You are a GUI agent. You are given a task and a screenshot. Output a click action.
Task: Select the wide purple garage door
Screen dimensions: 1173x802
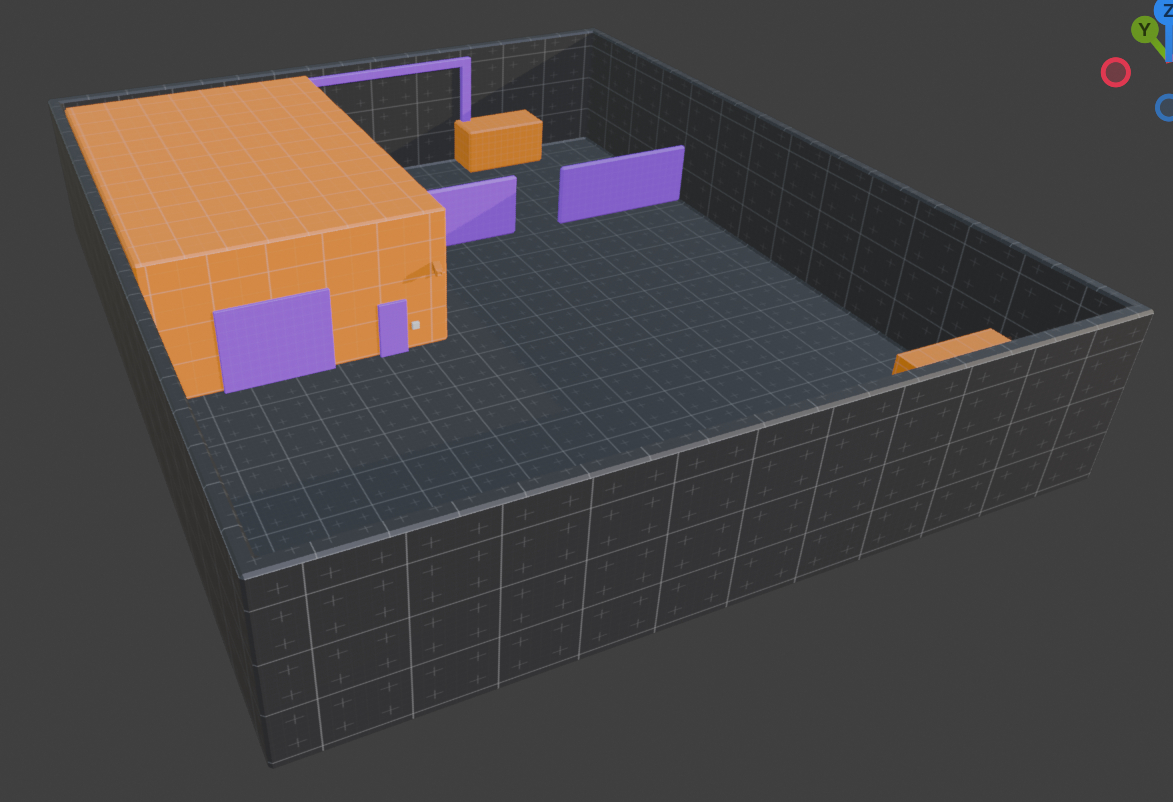273,339
